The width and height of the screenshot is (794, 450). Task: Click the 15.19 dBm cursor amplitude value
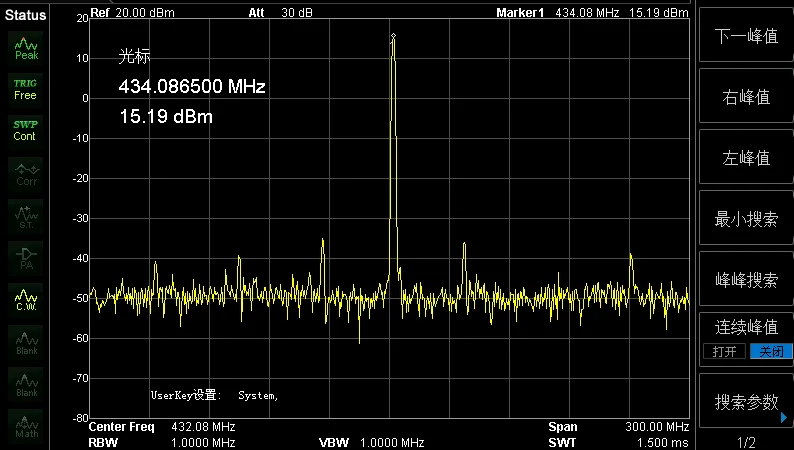point(166,117)
